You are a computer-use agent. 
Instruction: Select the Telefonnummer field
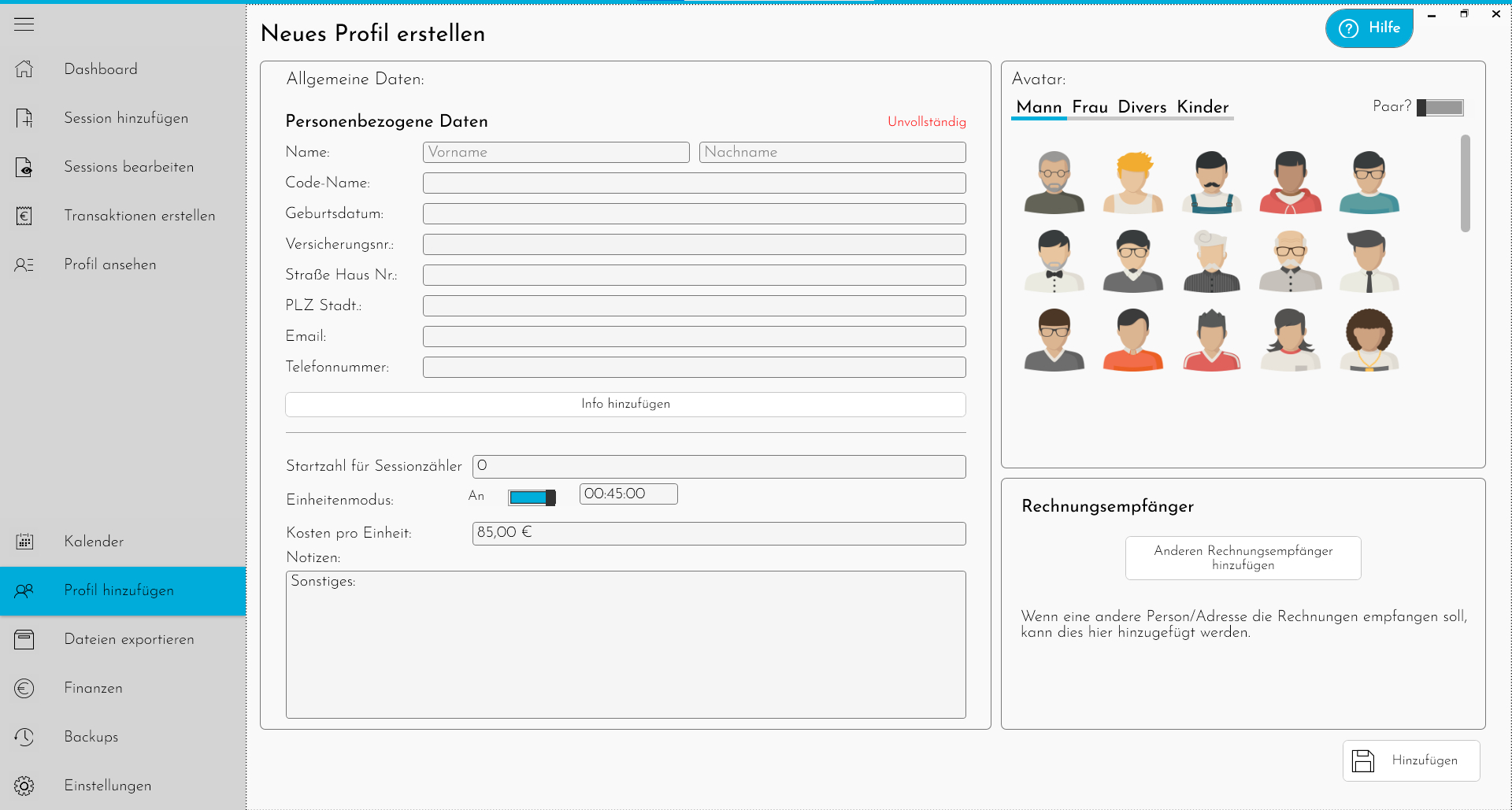pos(694,368)
